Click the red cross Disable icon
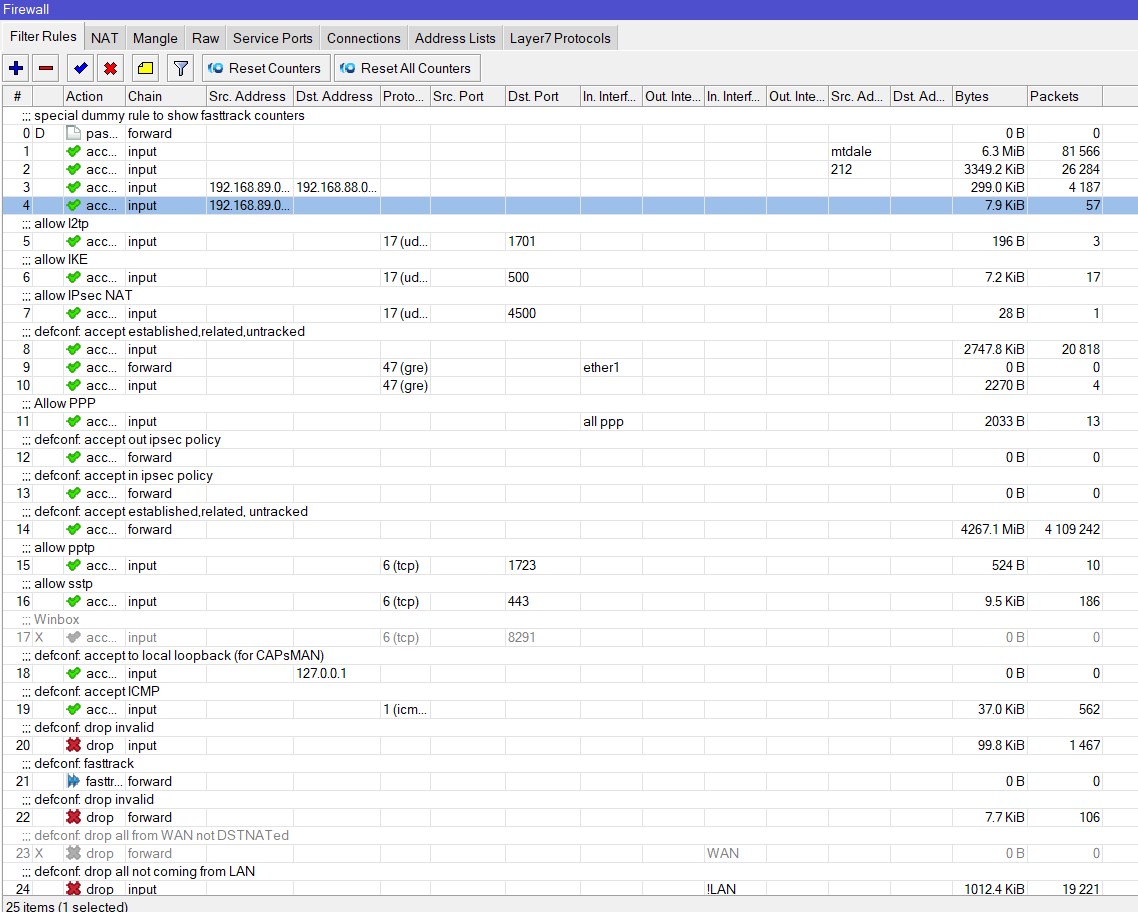 click(110, 68)
